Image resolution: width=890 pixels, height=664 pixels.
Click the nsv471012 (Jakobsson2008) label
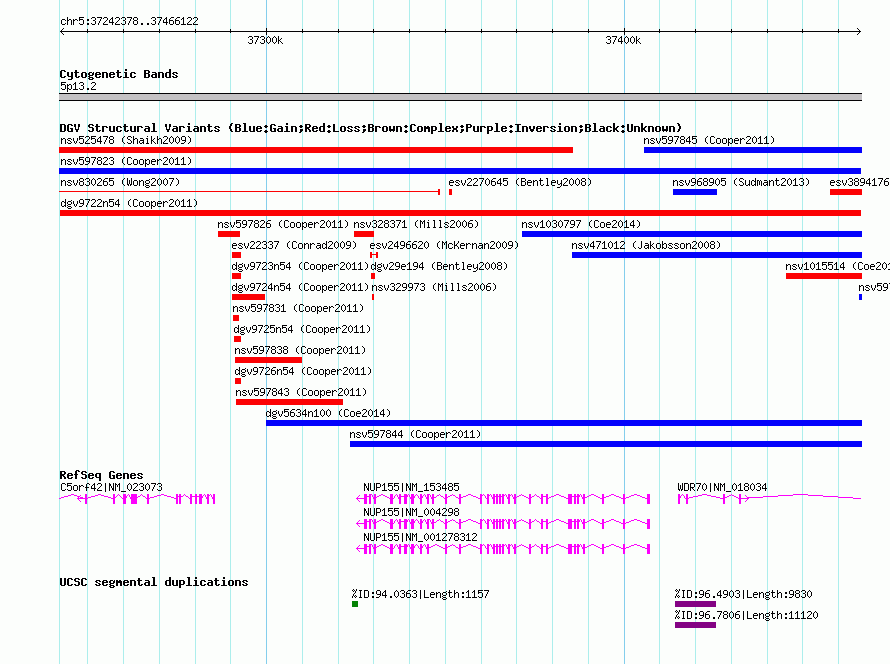(x=646, y=245)
